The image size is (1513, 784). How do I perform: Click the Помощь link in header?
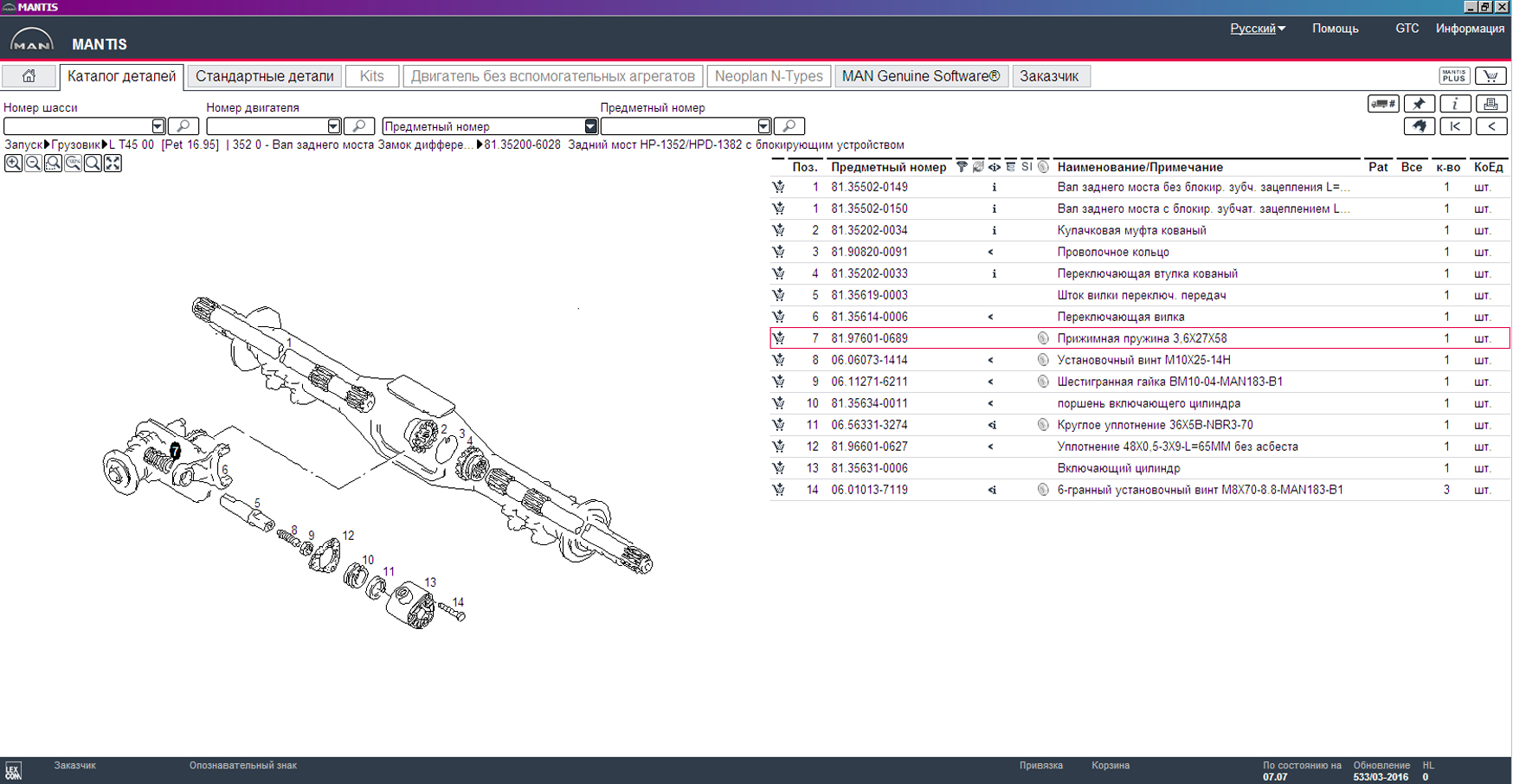tap(1335, 29)
